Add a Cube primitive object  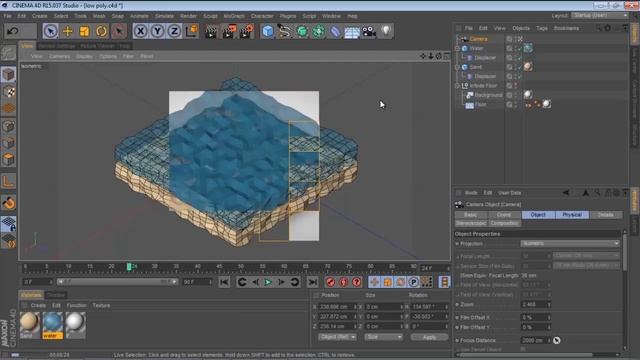267,31
